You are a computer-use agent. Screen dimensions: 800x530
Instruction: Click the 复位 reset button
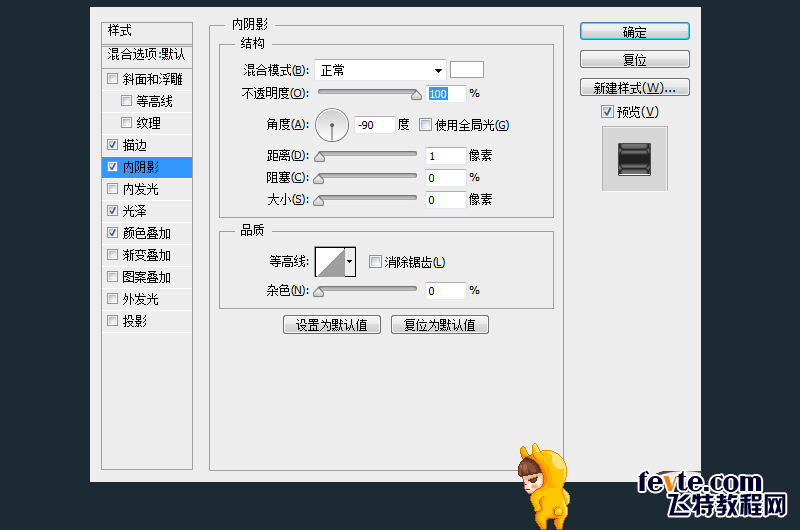click(634, 60)
